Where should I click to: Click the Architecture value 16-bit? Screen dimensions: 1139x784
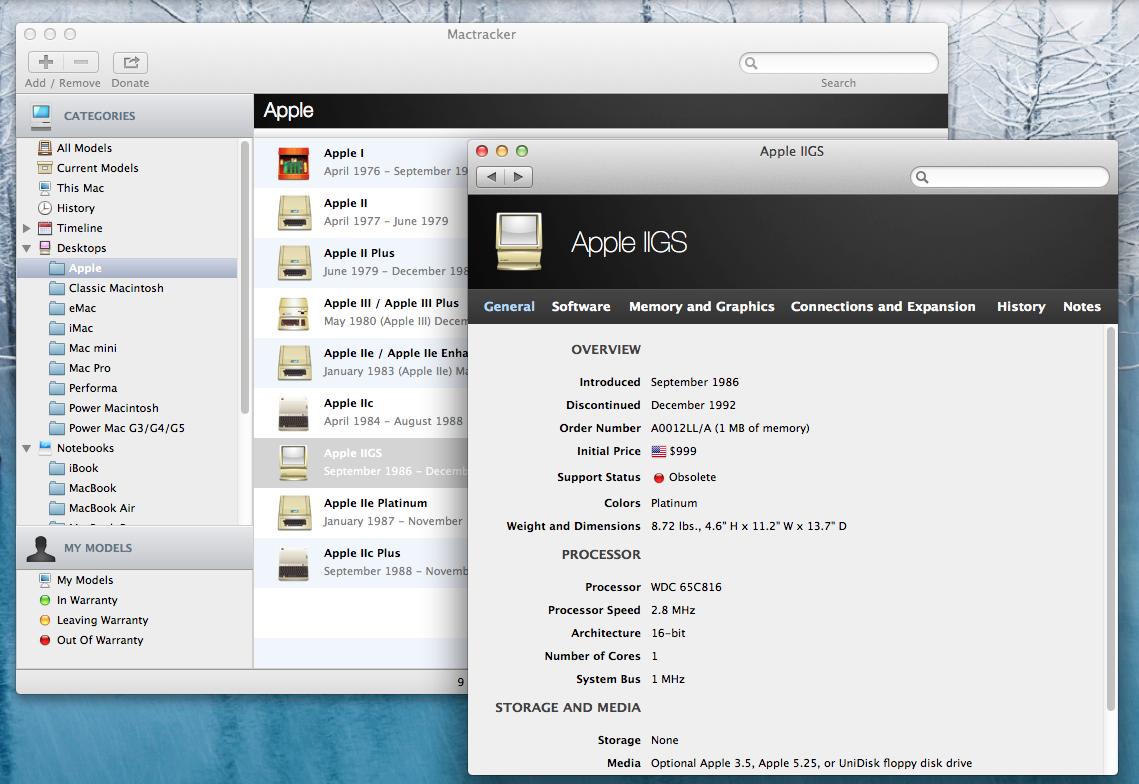[668, 633]
